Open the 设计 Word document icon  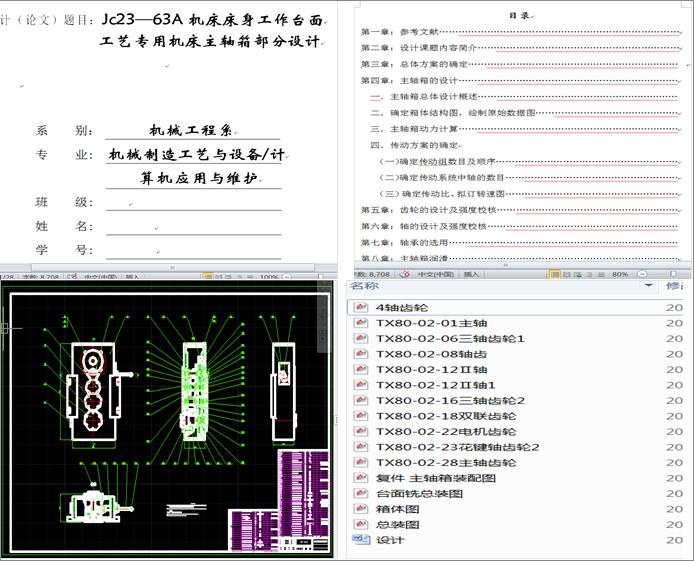361,539
